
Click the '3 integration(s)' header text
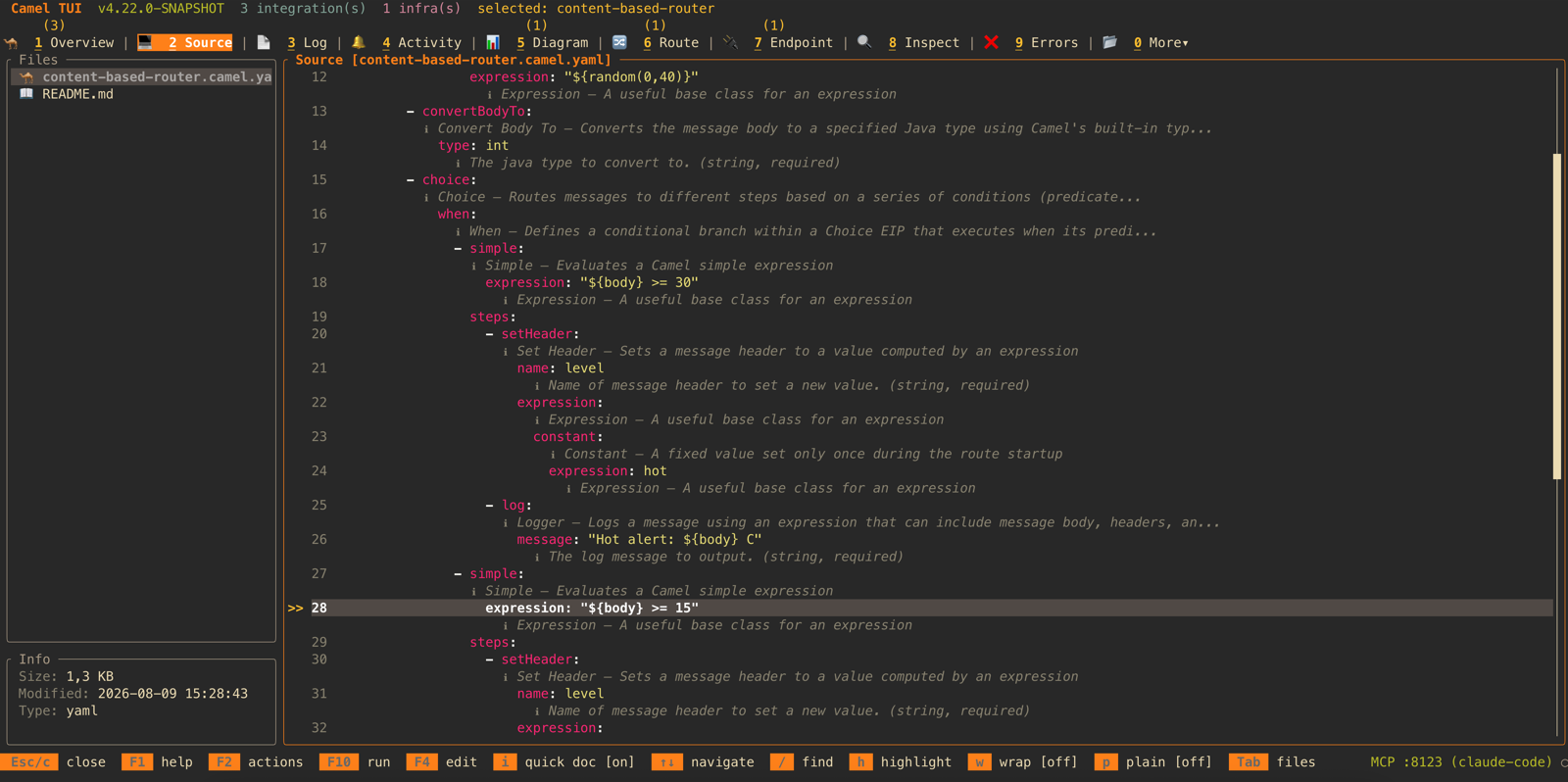(x=303, y=9)
